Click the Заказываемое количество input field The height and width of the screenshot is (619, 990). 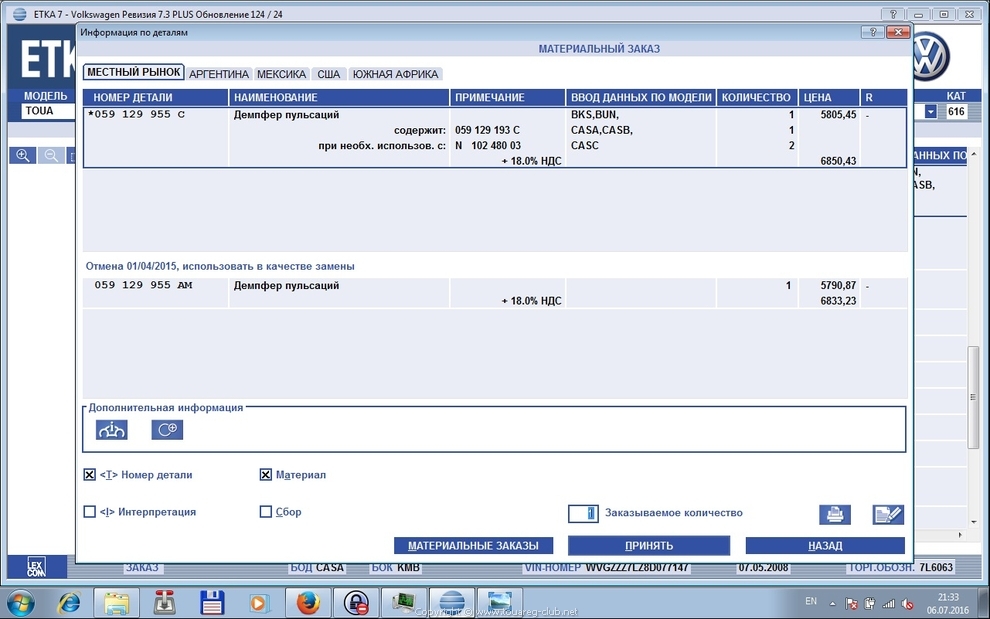pos(583,514)
